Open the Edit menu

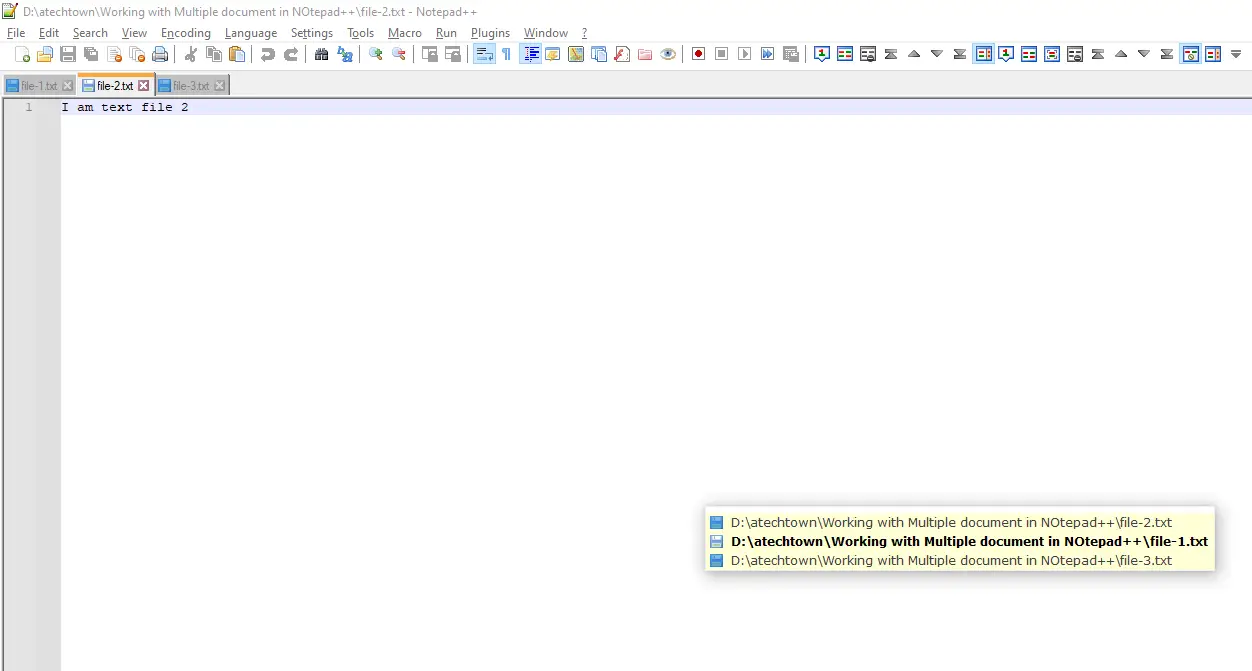pos(49,33)
